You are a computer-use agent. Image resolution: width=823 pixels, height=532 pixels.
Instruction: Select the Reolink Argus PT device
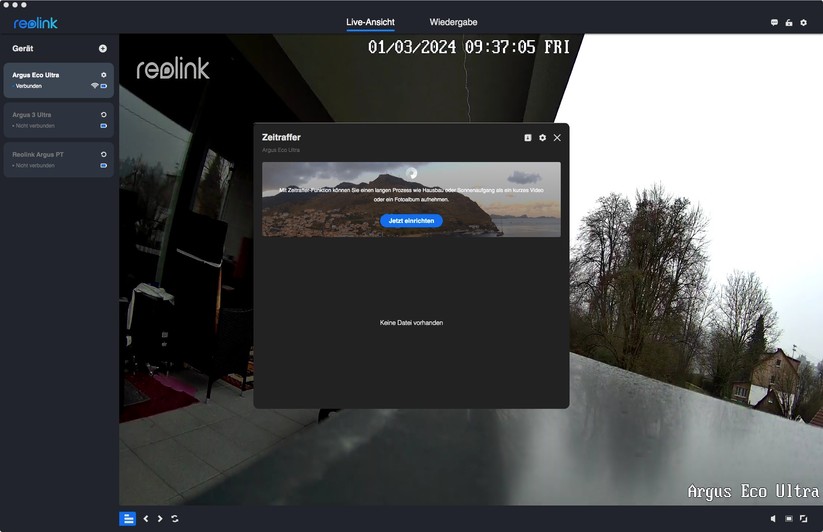click(59, 159)
